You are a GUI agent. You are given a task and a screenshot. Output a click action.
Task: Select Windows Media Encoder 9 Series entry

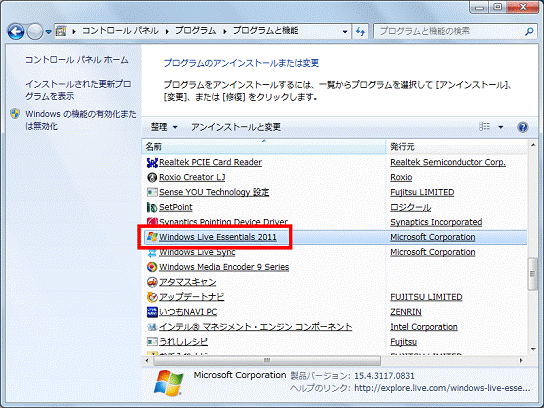(224, 267)
